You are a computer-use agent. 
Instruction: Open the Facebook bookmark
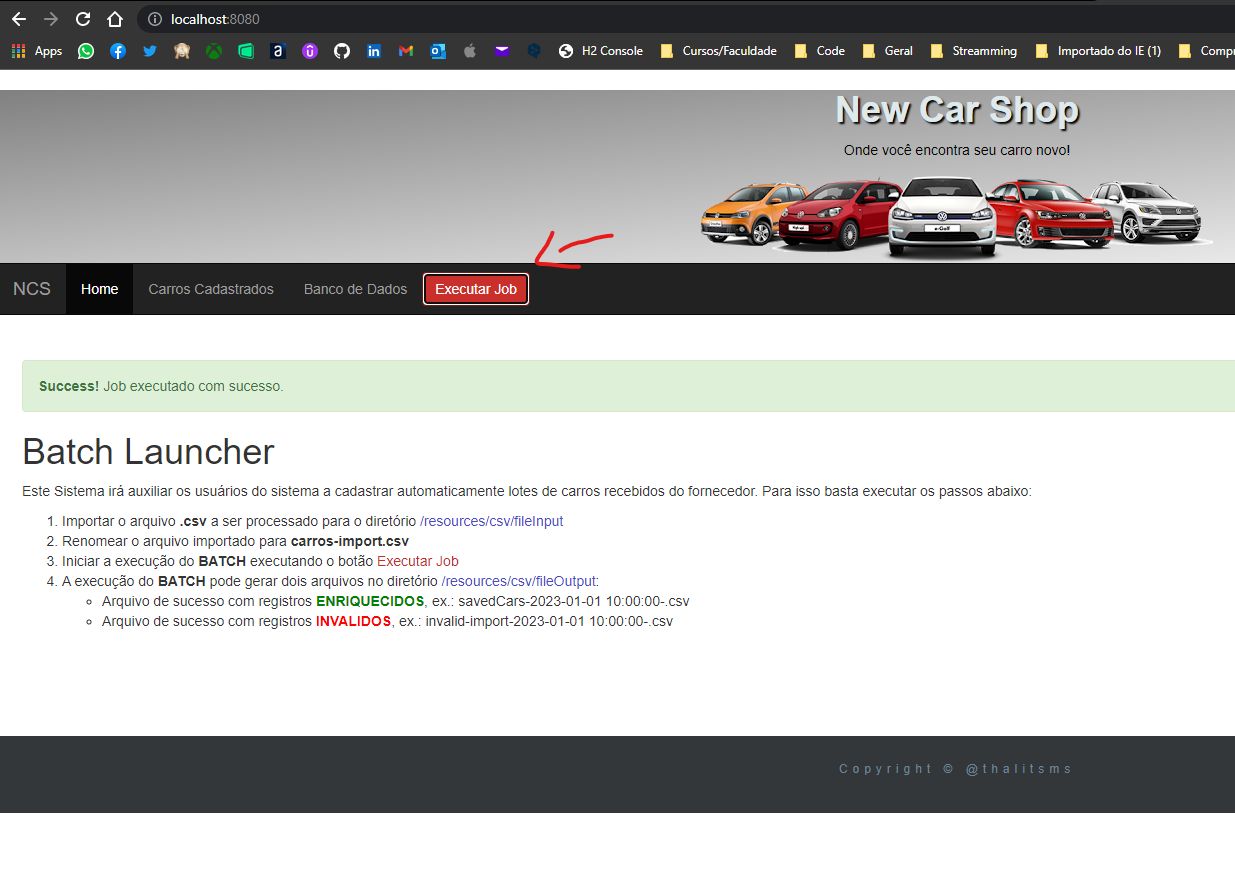[x=118, y=51]
